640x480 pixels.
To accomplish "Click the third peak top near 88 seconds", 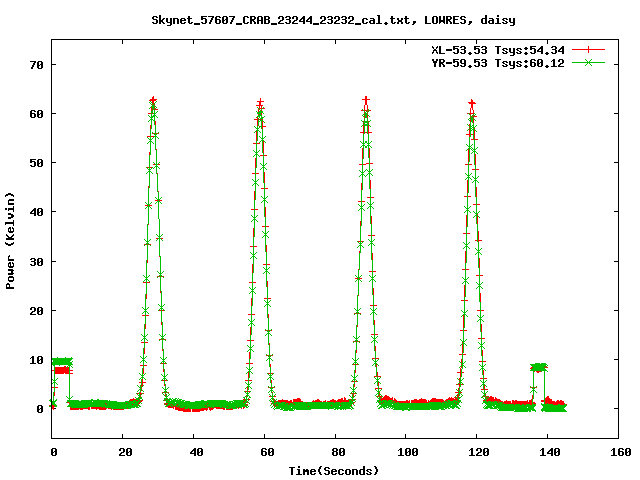I will tap(366, 102).
